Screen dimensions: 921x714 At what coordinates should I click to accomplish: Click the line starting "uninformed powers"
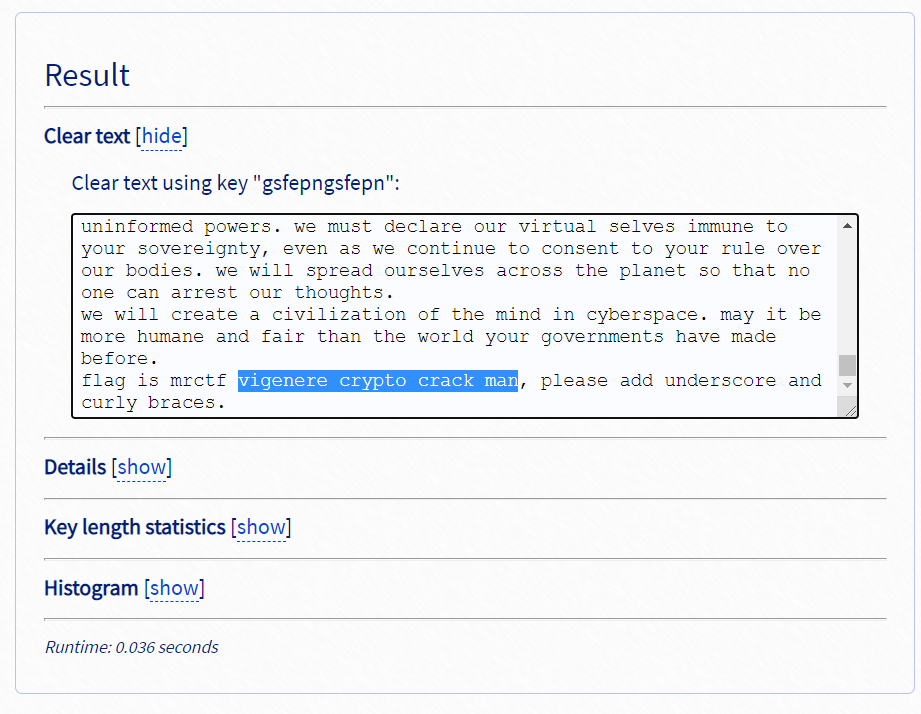coord(434,227)
